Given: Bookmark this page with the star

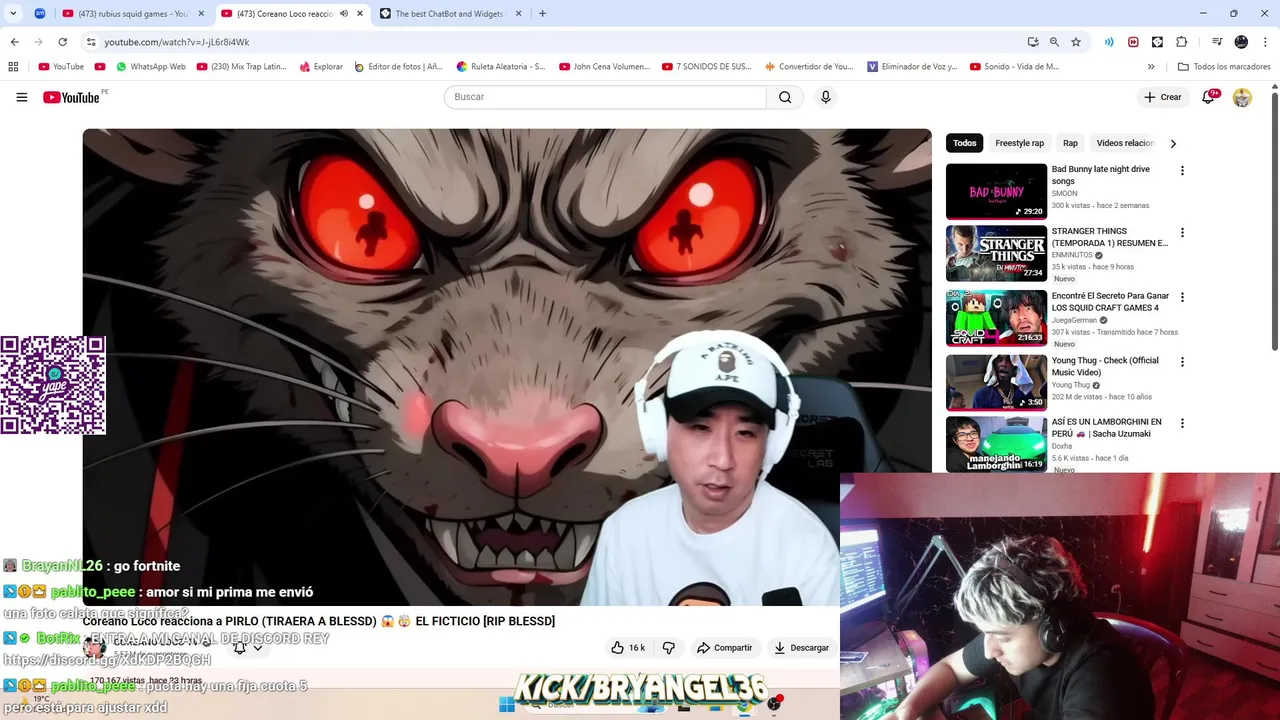Looking at the screenshot, I should 1076,42.
